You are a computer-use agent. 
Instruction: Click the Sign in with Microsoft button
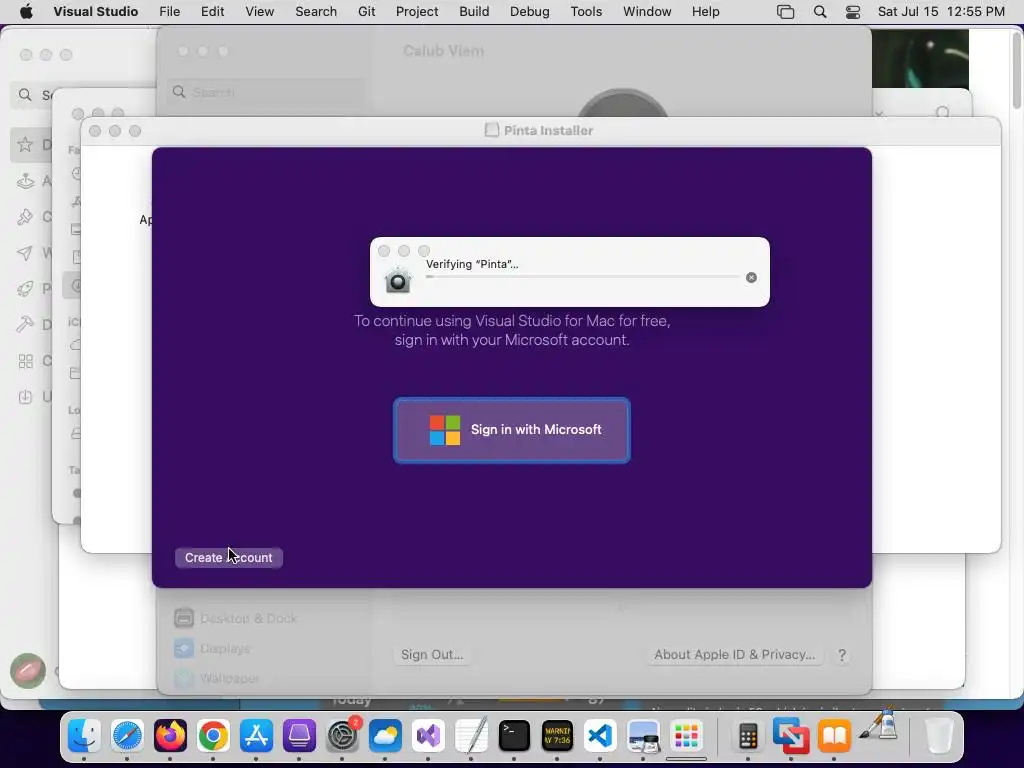click(x=512, y=430)
